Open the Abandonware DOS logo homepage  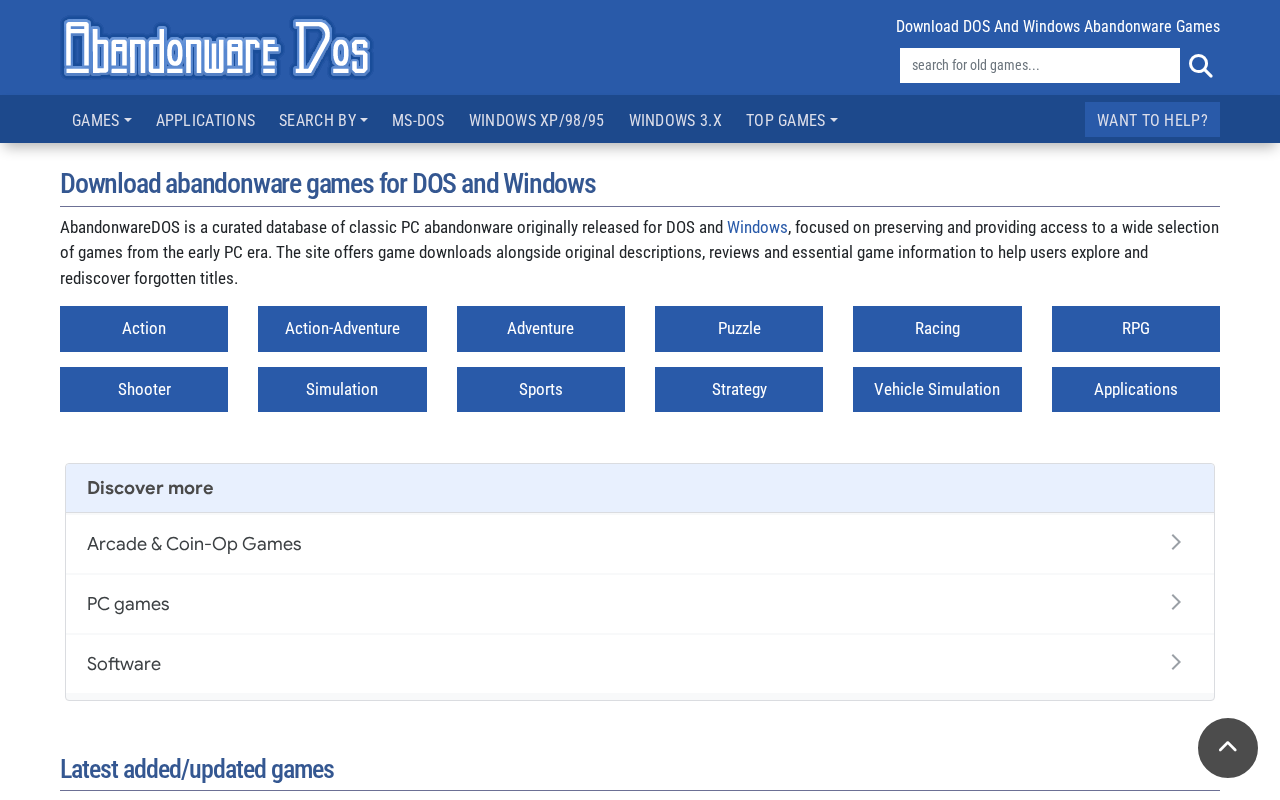217,47
